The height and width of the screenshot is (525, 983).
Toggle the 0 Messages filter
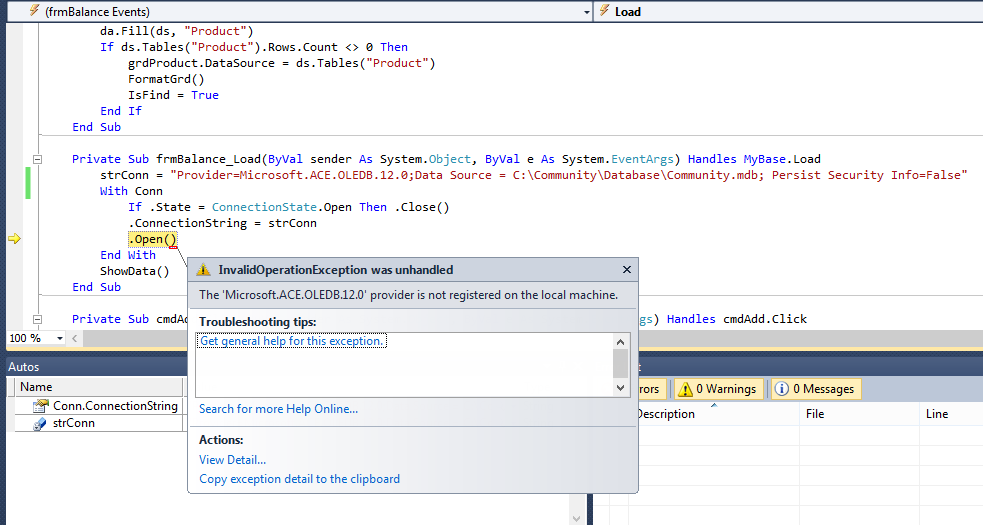pyautogui.click(x=814, y=389)
